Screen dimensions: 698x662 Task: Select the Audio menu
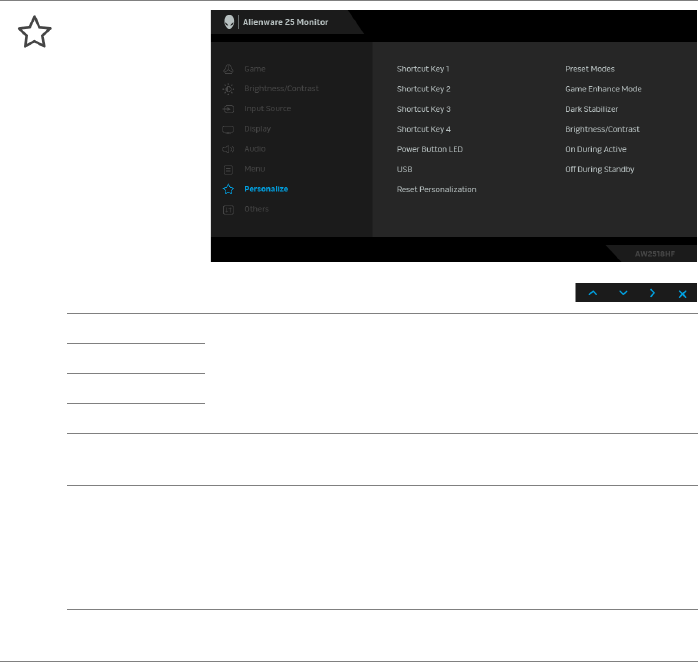tap(255, 149)
